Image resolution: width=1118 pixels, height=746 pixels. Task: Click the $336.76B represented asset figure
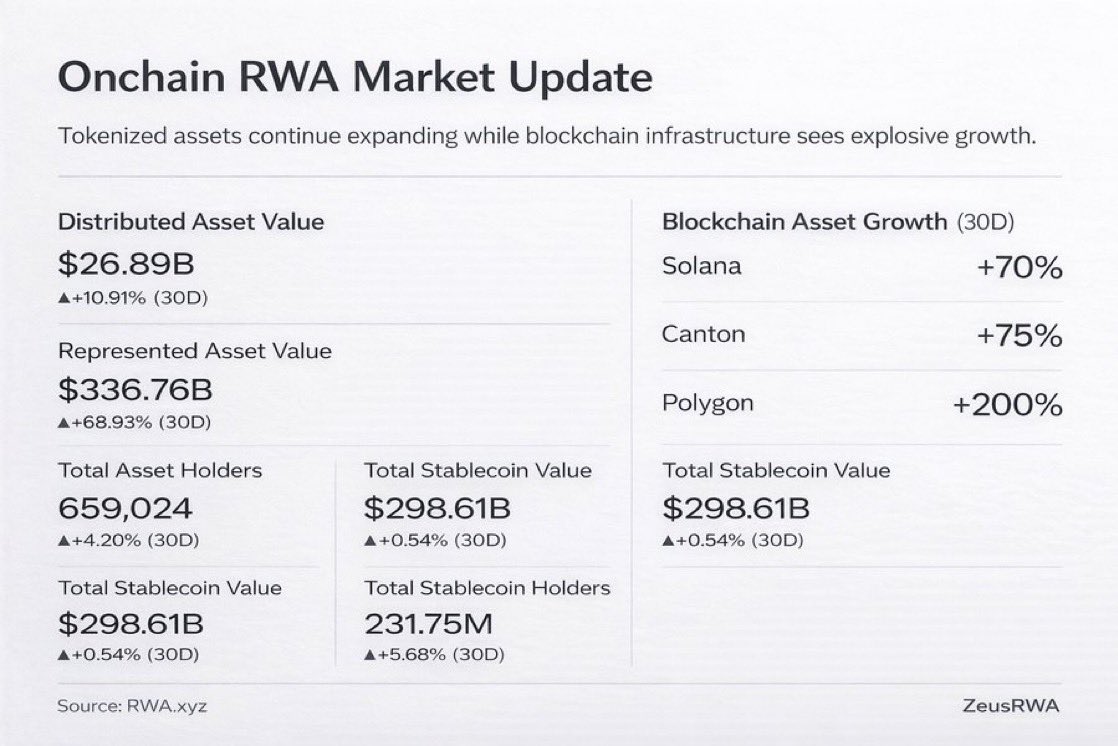pyautogui.click(x=135, y=389)
